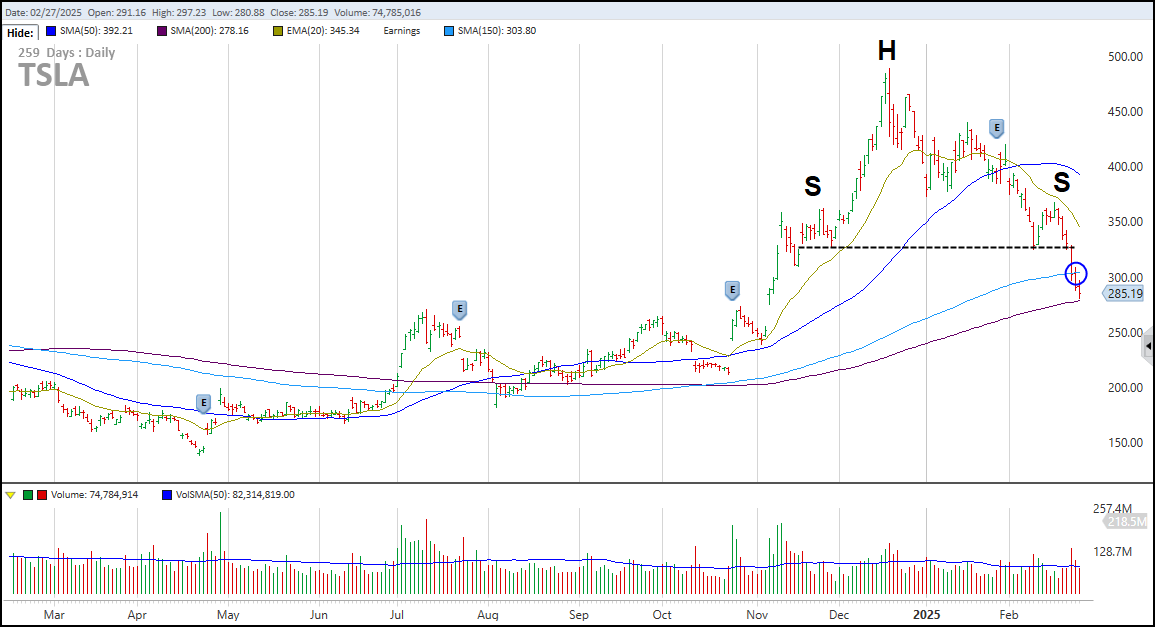Click the Jul month label on time axis

397,614
